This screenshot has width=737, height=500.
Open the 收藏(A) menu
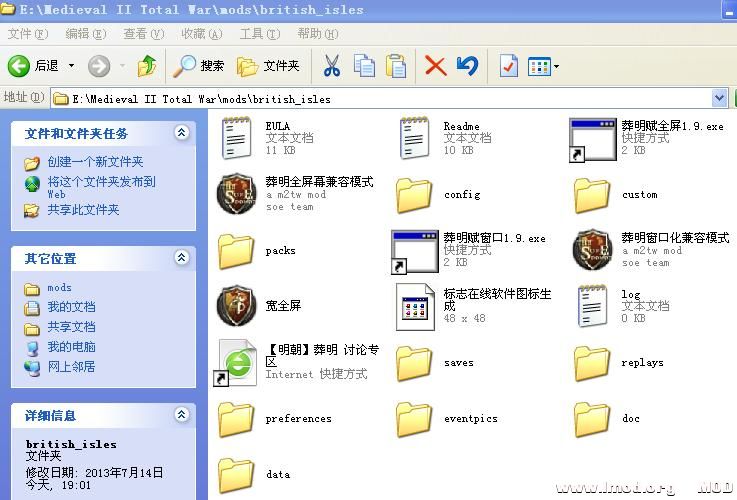pyautogui.click(x=202, y=34)
